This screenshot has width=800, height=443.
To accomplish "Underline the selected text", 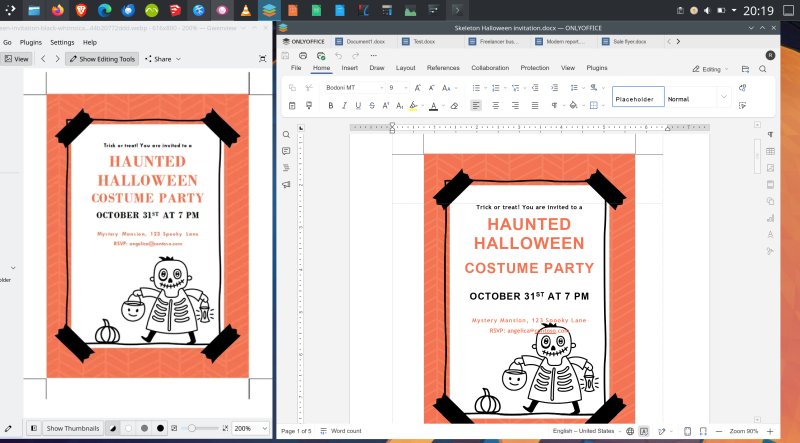I will click(x=358, y=106).
